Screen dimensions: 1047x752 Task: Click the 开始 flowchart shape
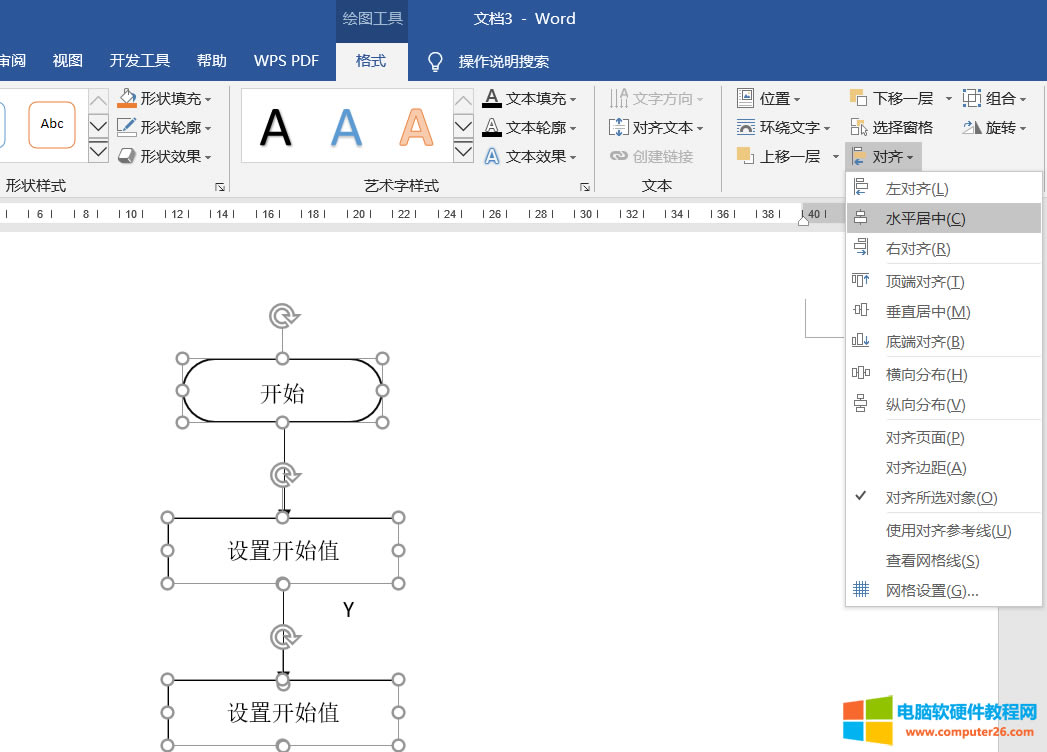pos(282,392)
